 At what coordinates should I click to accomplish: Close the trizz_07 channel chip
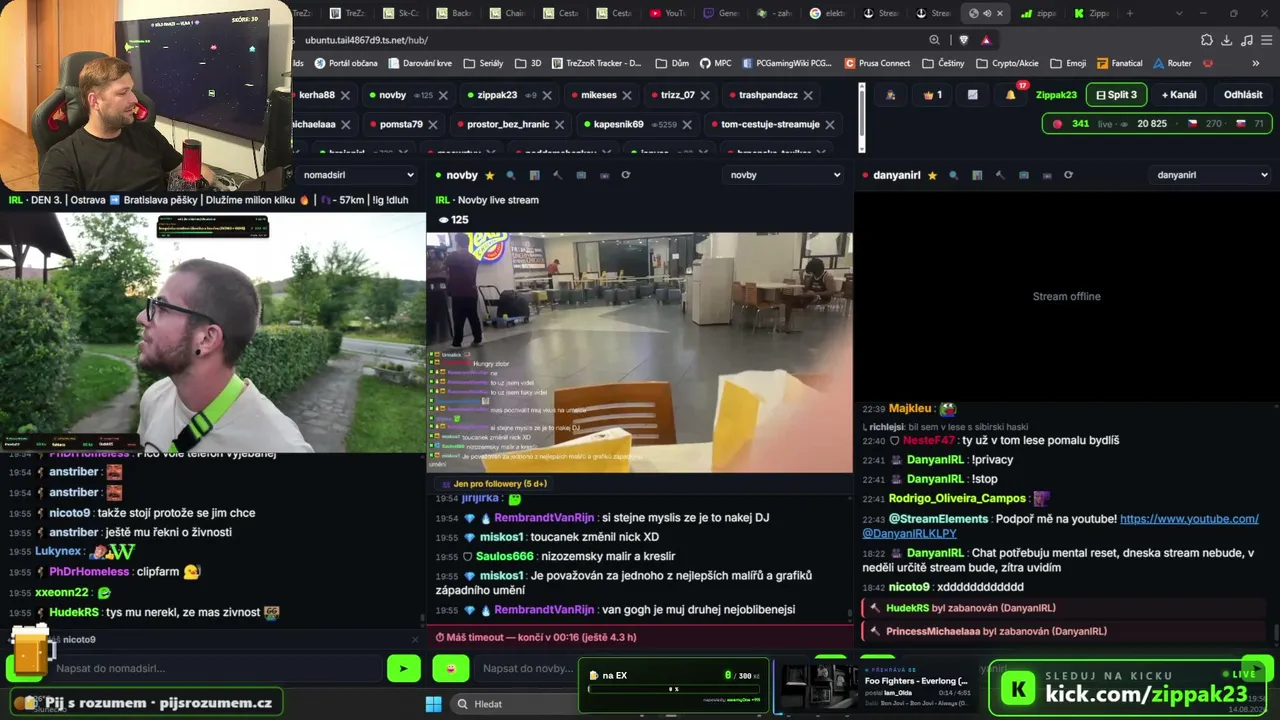tap(705, 95)
